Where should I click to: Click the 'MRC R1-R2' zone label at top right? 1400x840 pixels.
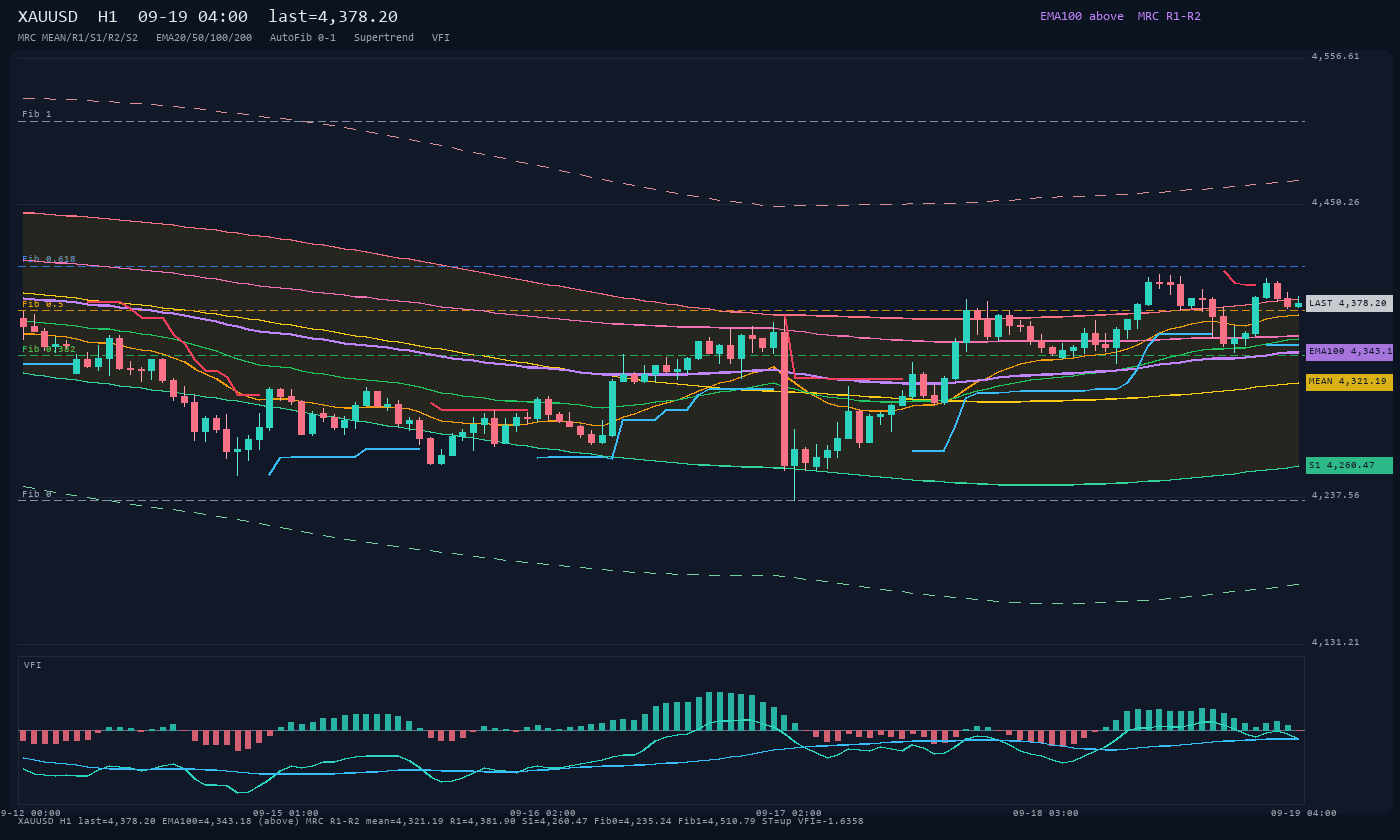(1169, 16)
